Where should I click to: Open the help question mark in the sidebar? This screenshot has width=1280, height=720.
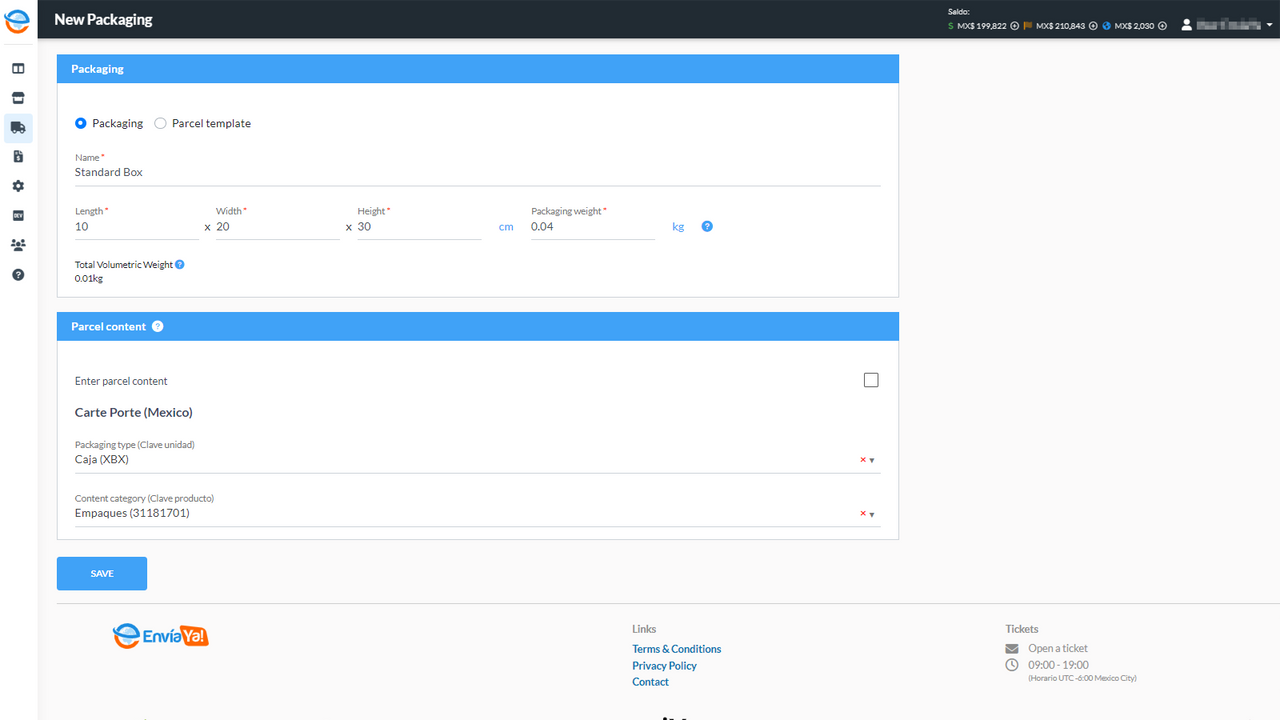18,274
